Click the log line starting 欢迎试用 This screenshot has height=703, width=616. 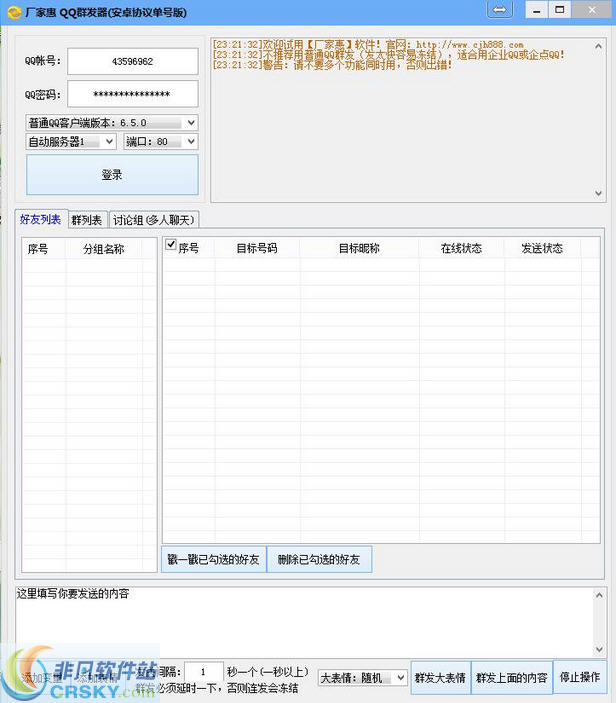coord(368,45)
